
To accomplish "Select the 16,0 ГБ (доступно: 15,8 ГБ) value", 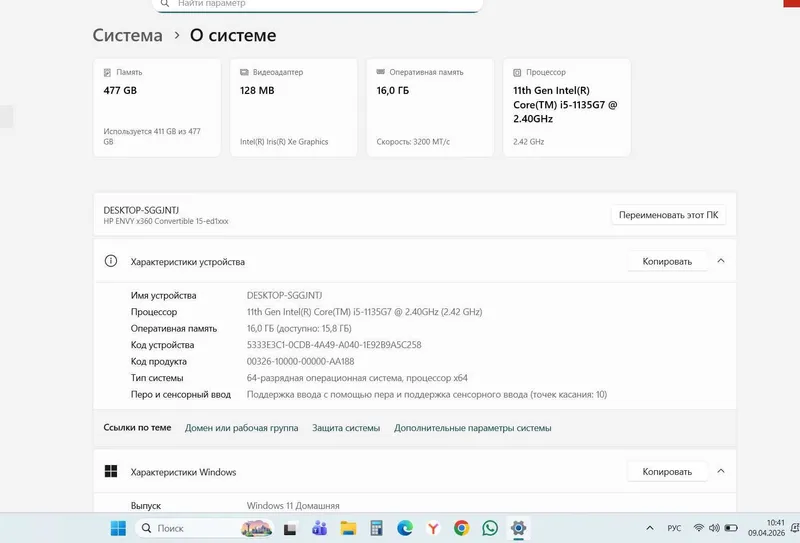I will (299, 328).
